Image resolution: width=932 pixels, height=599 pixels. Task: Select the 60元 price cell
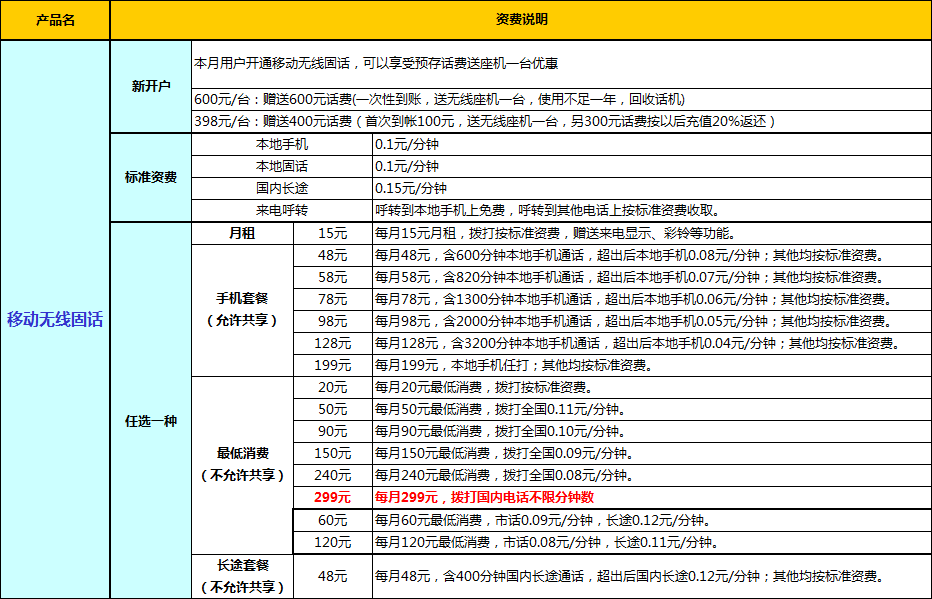[x=333, y=521]
